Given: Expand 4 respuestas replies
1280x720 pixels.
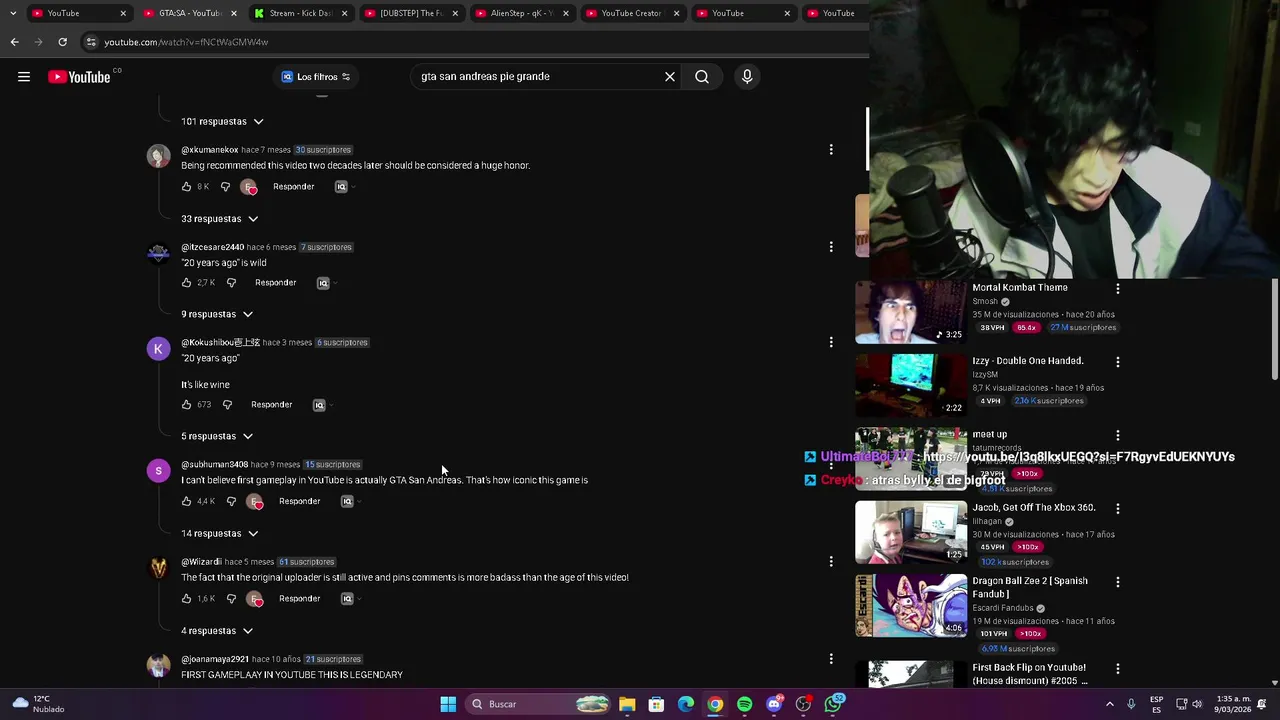Looking at the screenshot, I should [217, 631].
